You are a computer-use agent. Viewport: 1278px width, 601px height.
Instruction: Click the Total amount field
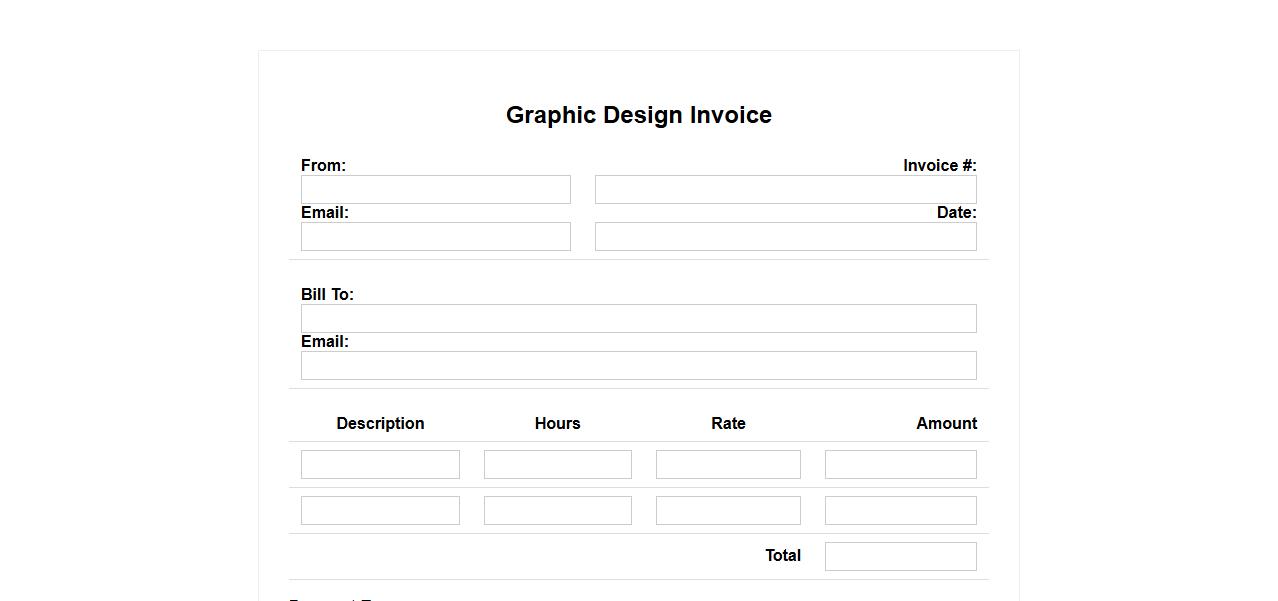[900, 556]
